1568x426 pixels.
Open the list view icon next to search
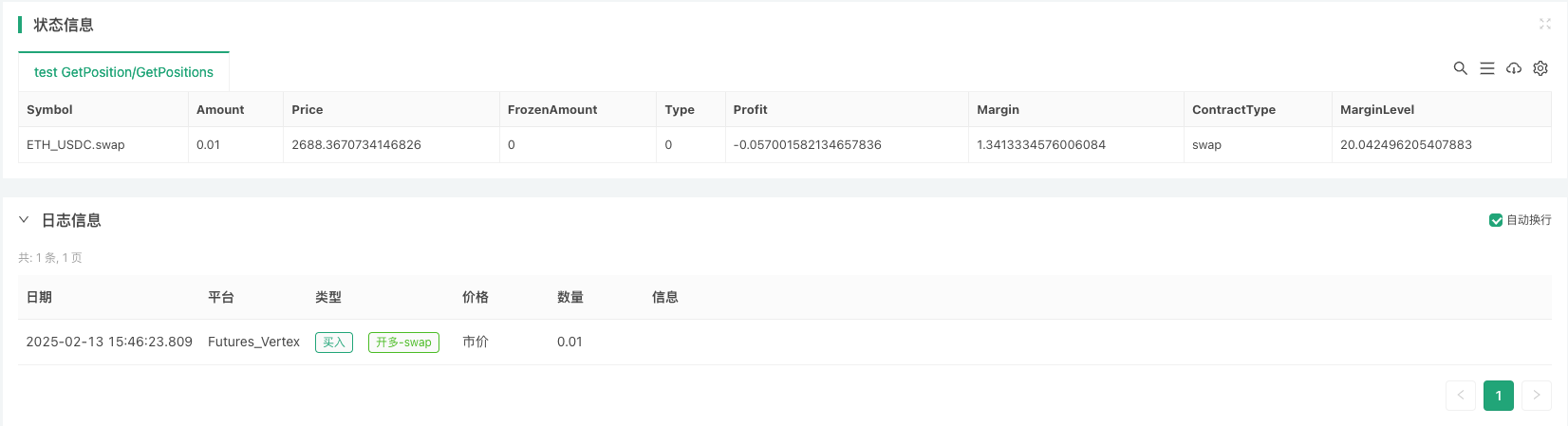tap(1487, 68)
